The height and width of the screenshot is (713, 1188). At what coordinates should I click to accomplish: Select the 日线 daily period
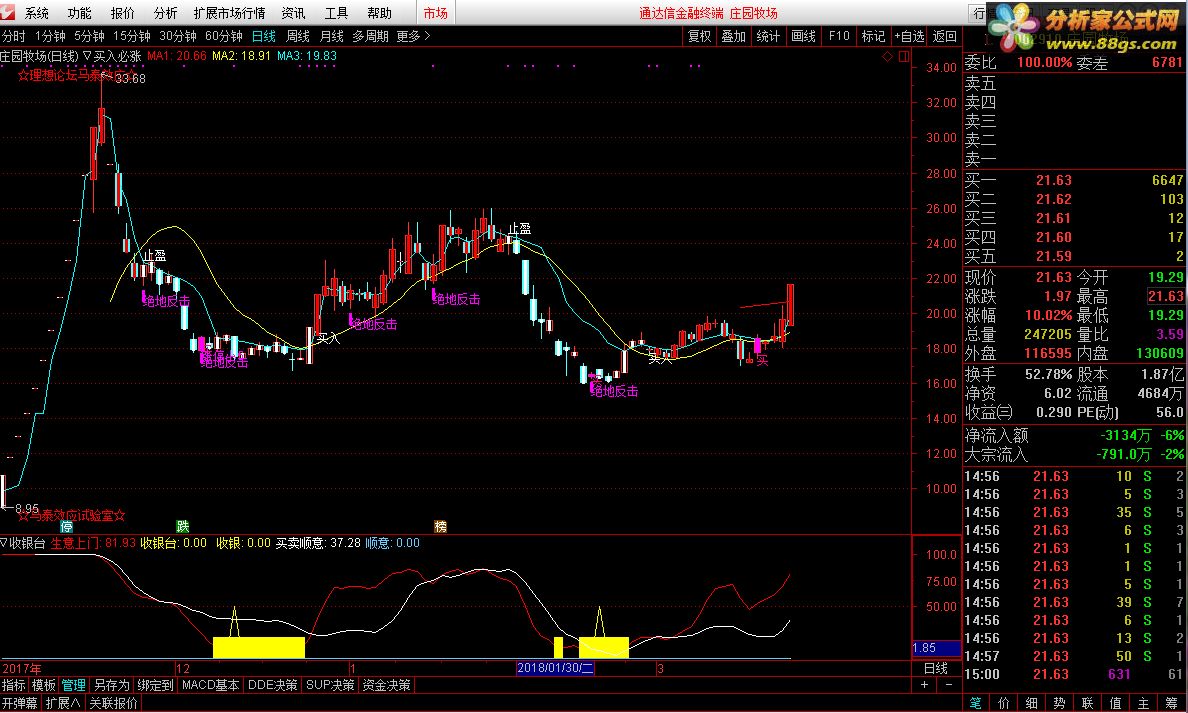tap(264, 36)
